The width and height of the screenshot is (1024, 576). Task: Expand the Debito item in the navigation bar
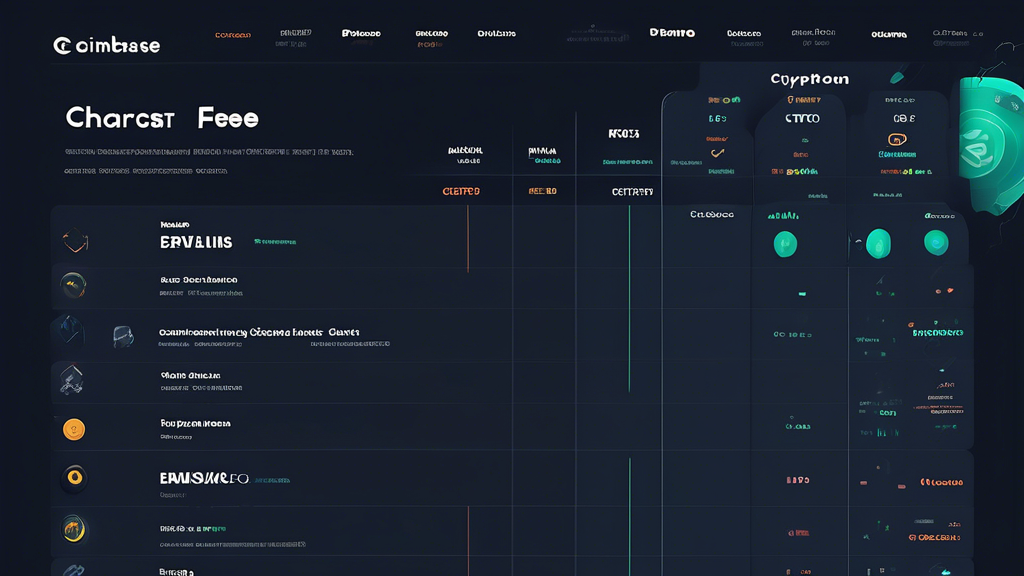pos(671,33)
